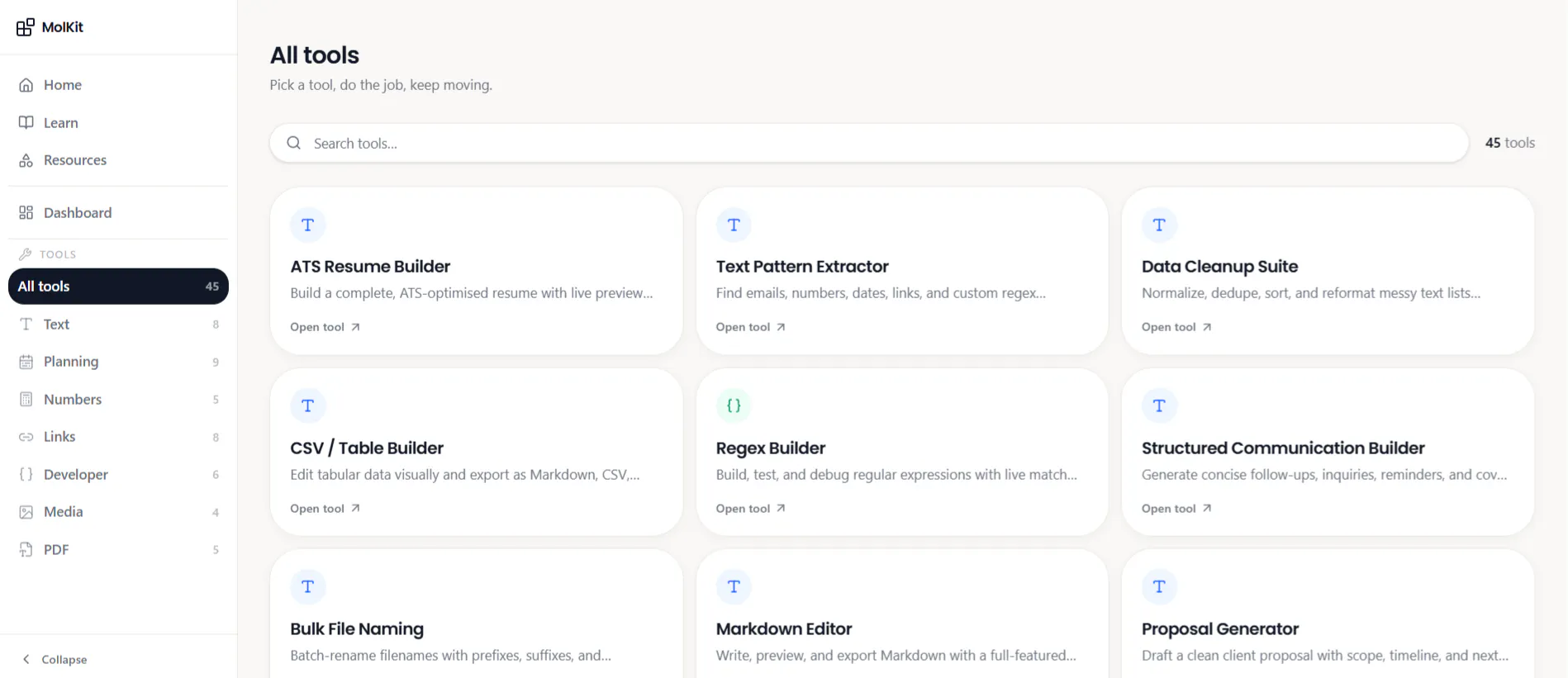
Task: Open tool link for CSV / Table Builder
Action: 325,509
